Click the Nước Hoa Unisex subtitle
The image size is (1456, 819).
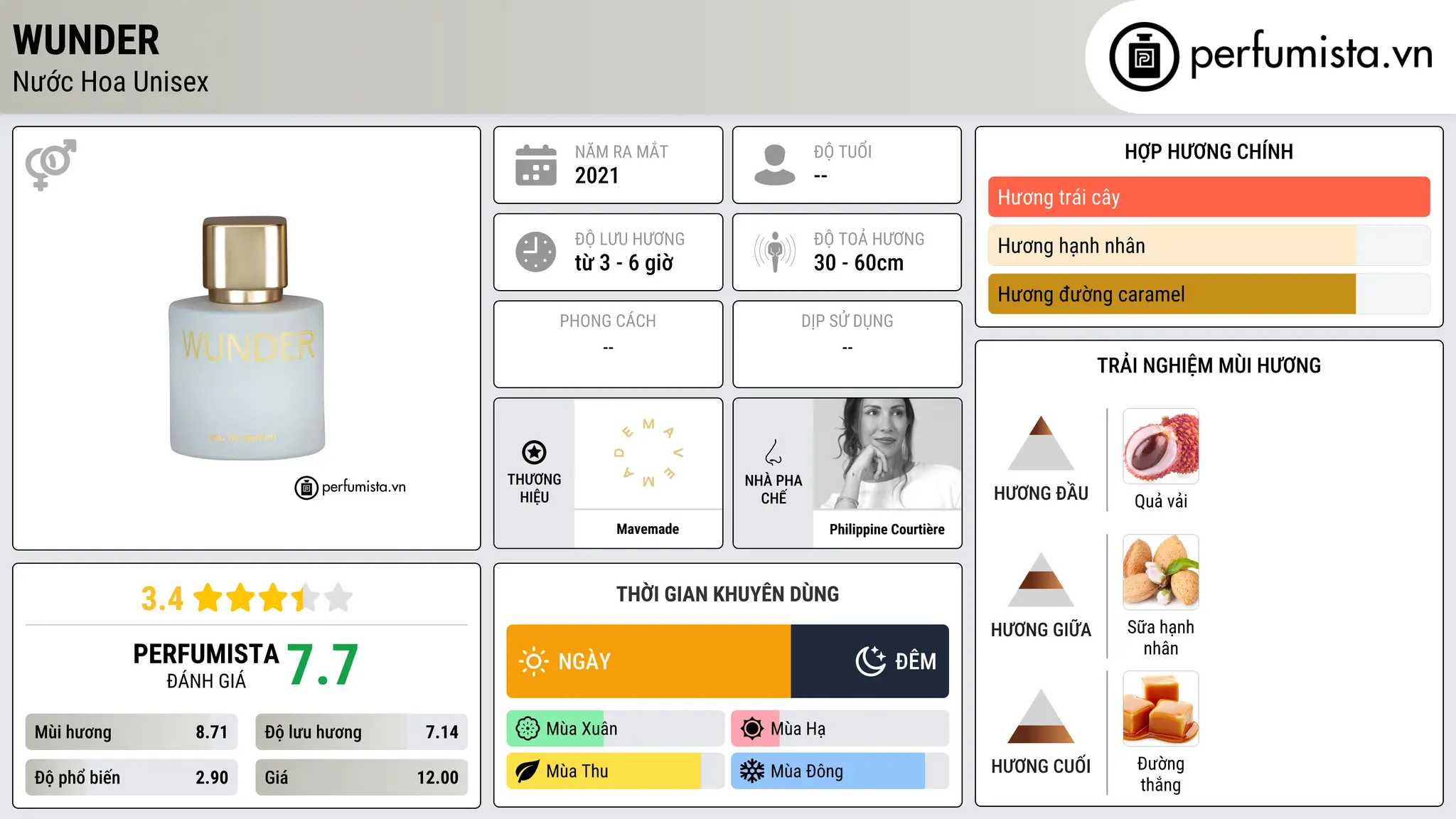click(111, 82)
